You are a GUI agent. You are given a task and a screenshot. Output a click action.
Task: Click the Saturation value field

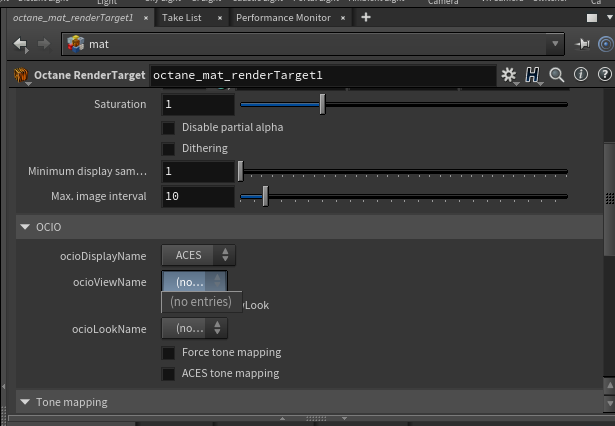click(x=198, y=104)
